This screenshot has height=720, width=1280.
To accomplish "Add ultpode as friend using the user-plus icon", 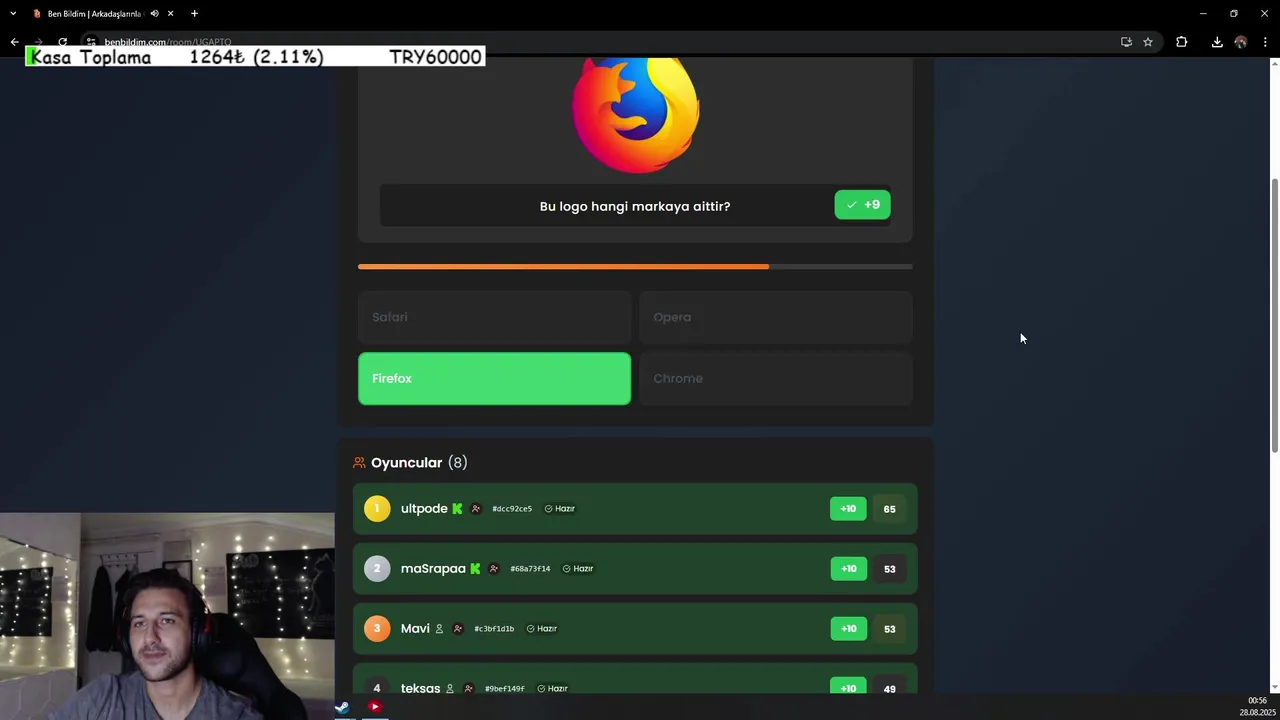I will click(x=476, y=509).
